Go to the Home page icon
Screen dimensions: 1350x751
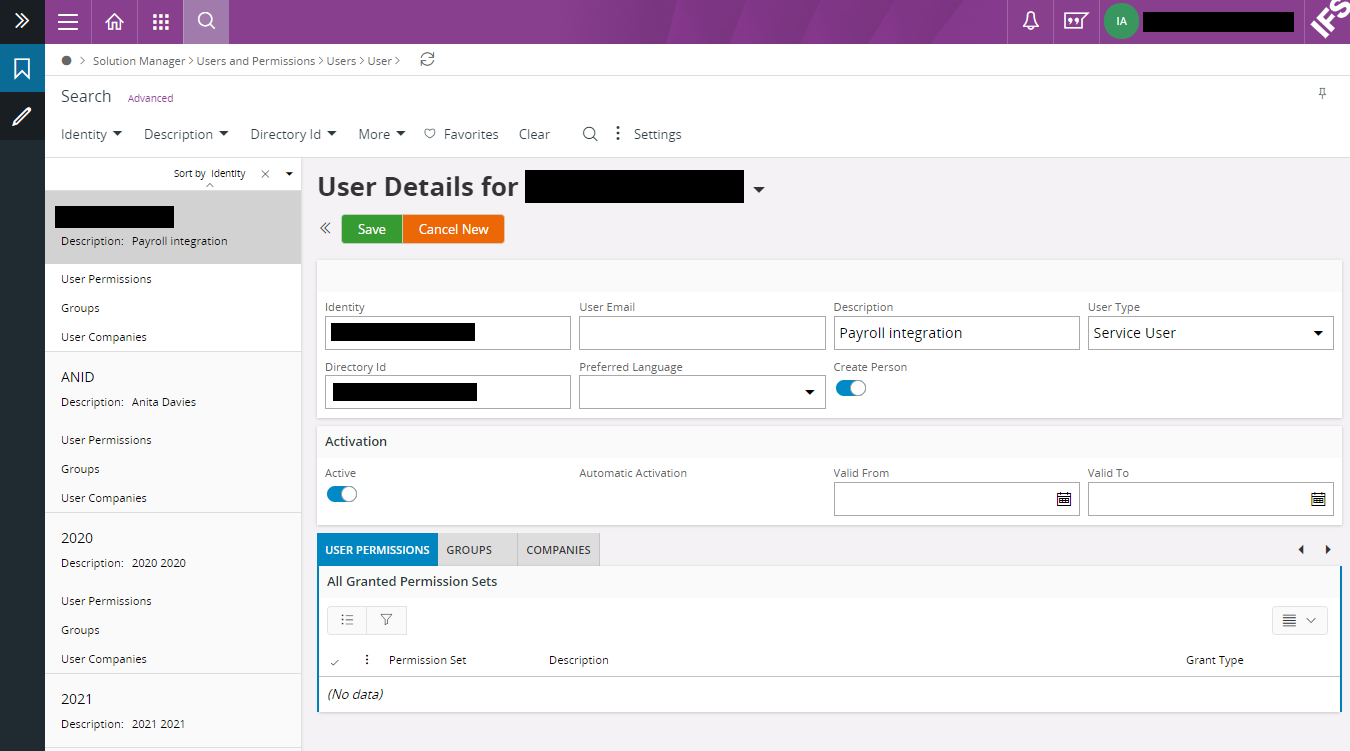coord(114,22)
